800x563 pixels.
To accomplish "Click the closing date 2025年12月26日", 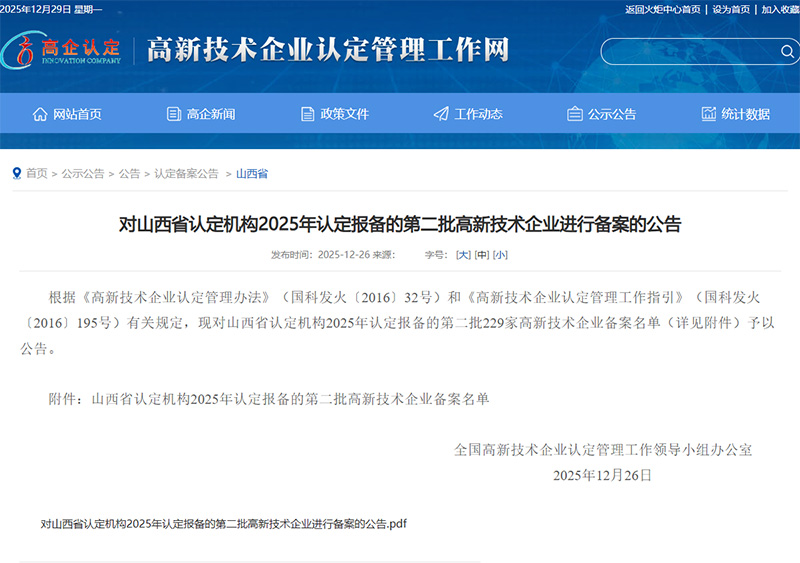I will 603,475.
